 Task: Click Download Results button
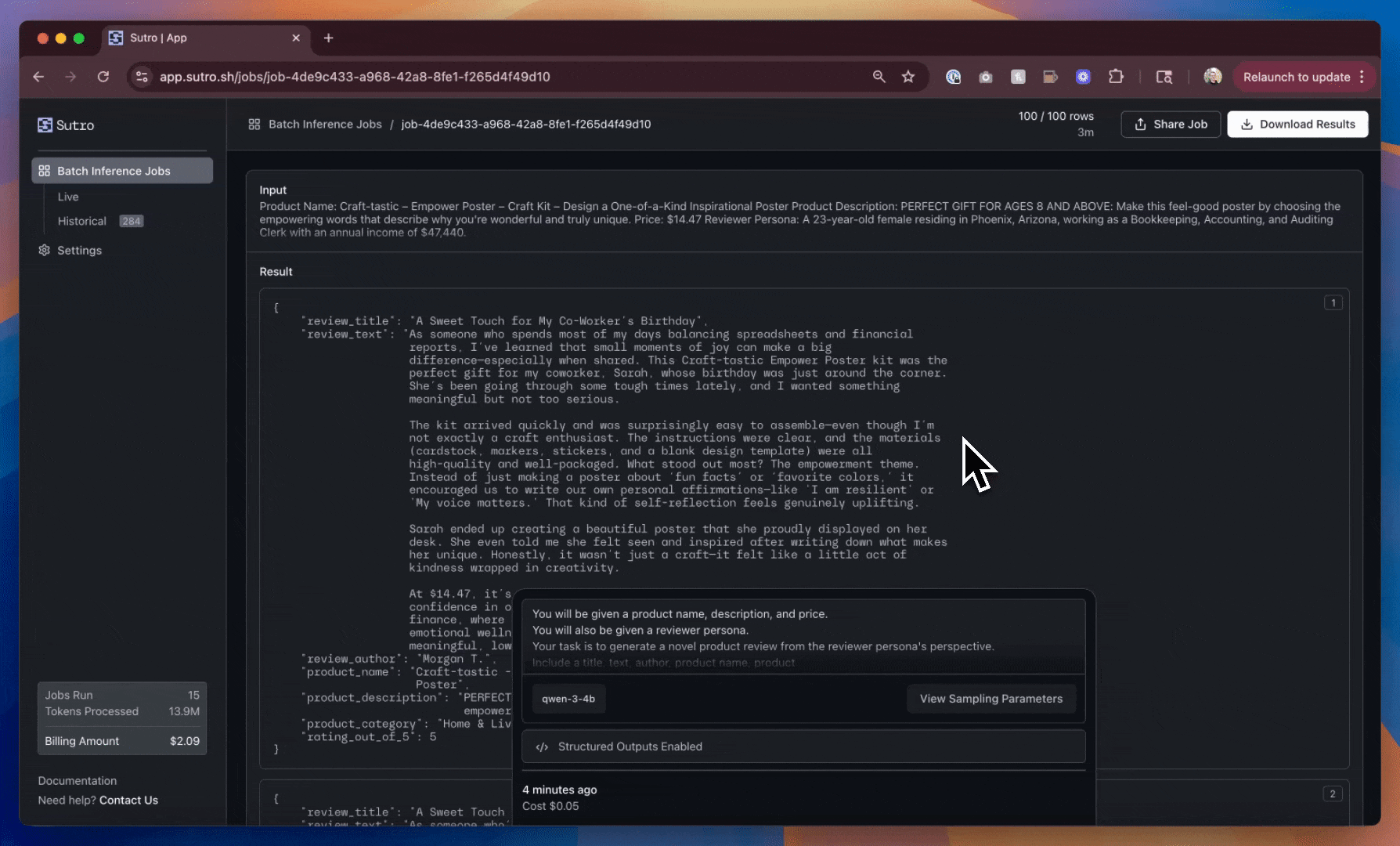pos(1297,124)
